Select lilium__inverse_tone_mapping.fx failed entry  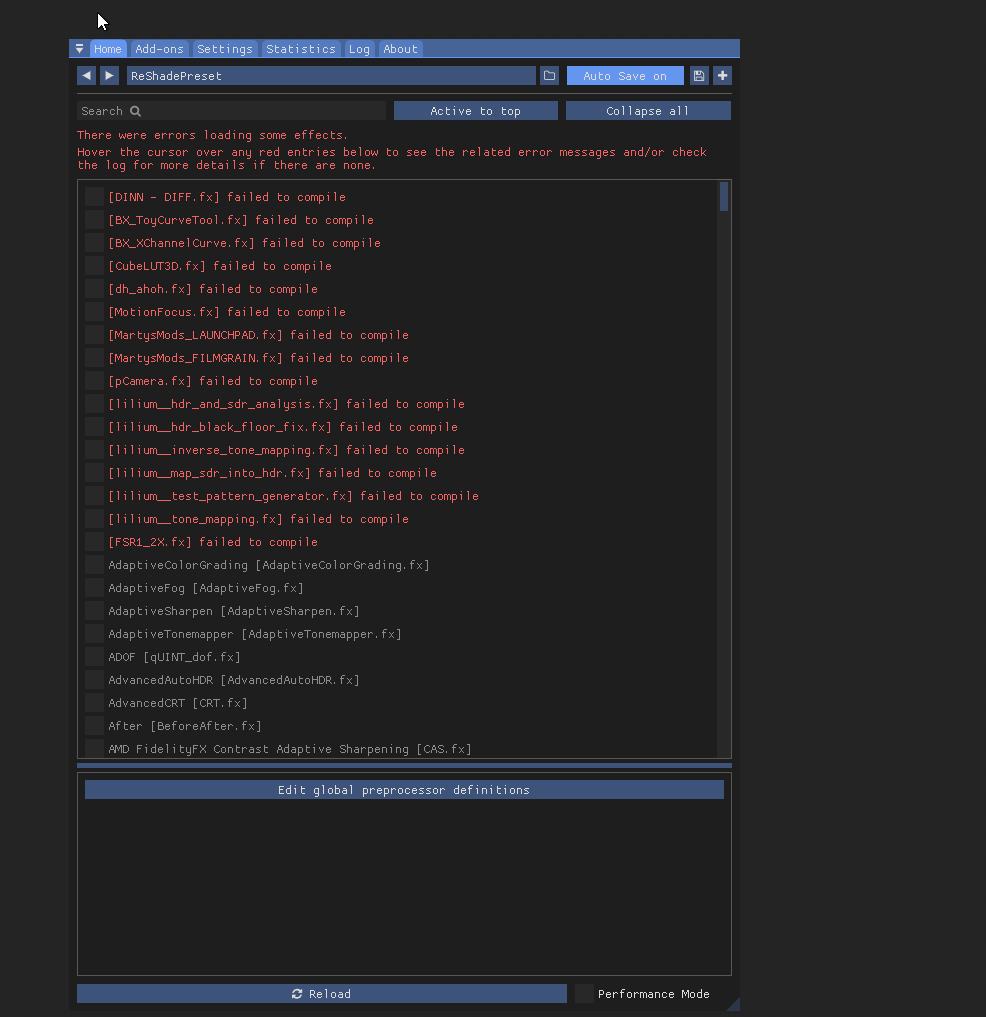287,450
